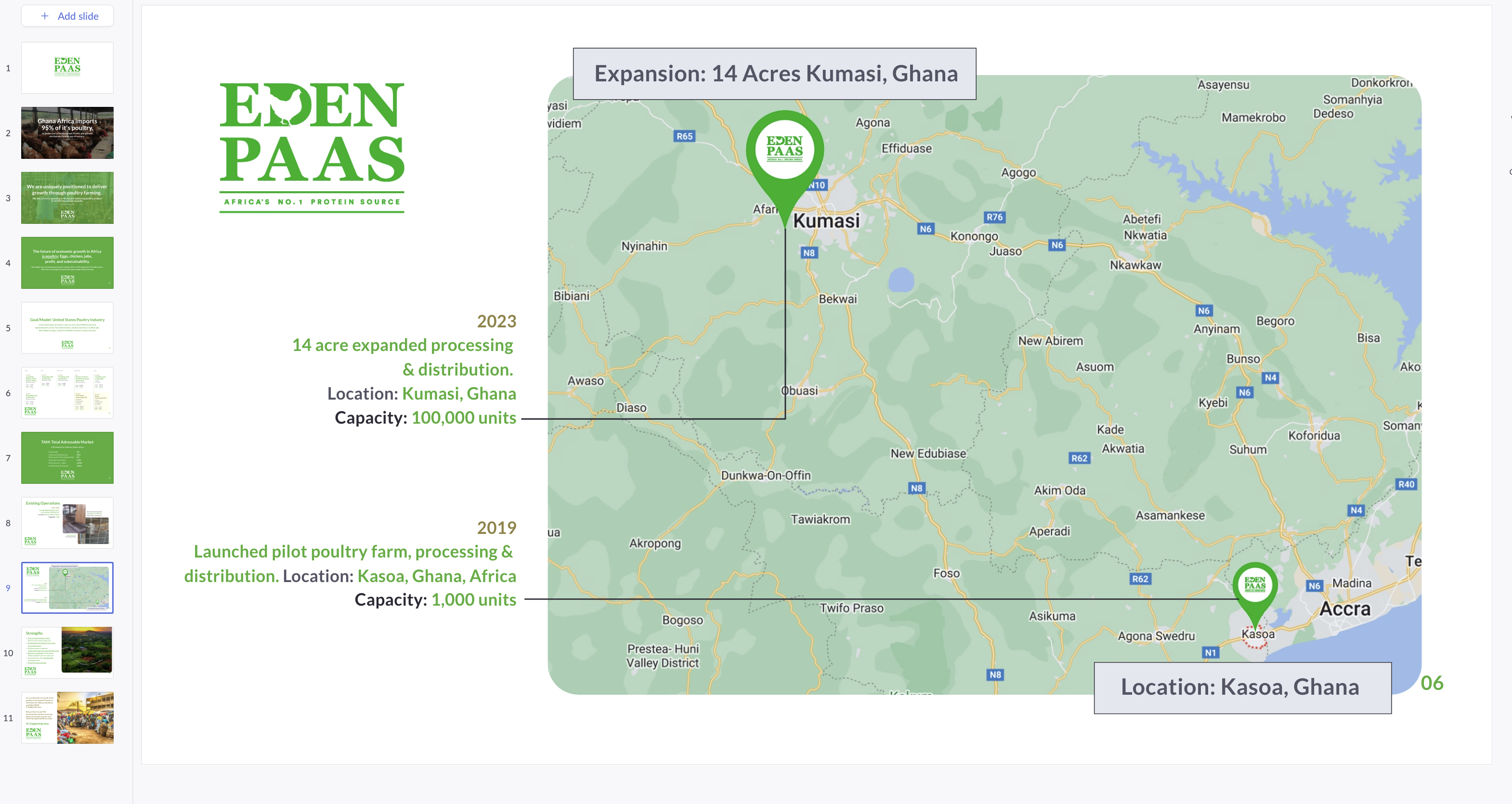The height and width of the screenshot is (804, 1512).
Task: Open slide 1 title logo thumbnail
Action: coord(67,67)
